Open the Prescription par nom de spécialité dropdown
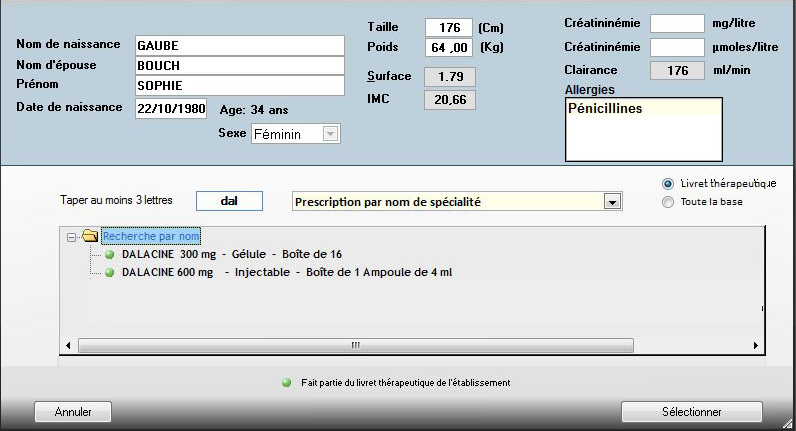The height and width of the screenshot is (431, 796). (613, 202)
